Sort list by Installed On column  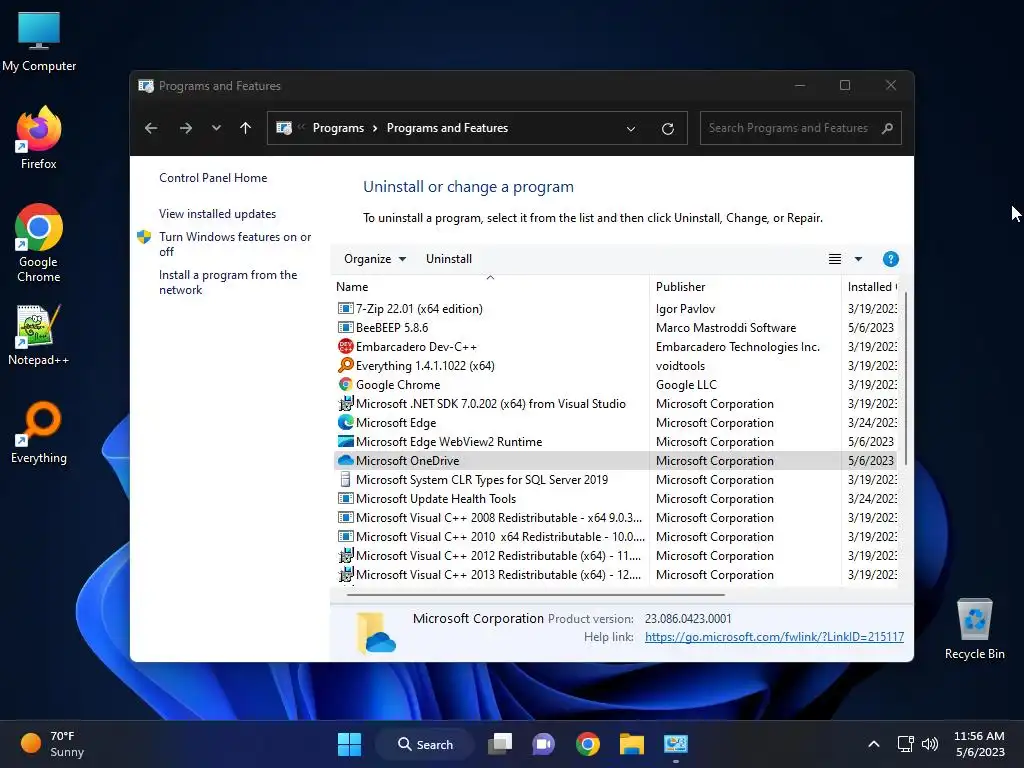tap(871, 287)
